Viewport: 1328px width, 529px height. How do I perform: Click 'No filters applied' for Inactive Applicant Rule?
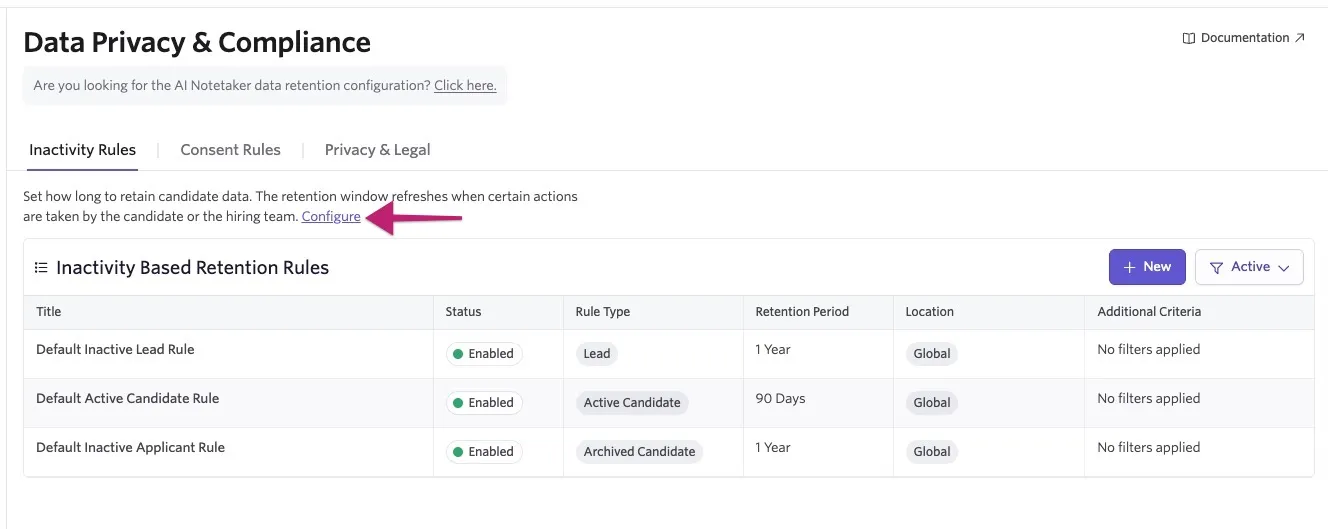(x=1148, y=447)
